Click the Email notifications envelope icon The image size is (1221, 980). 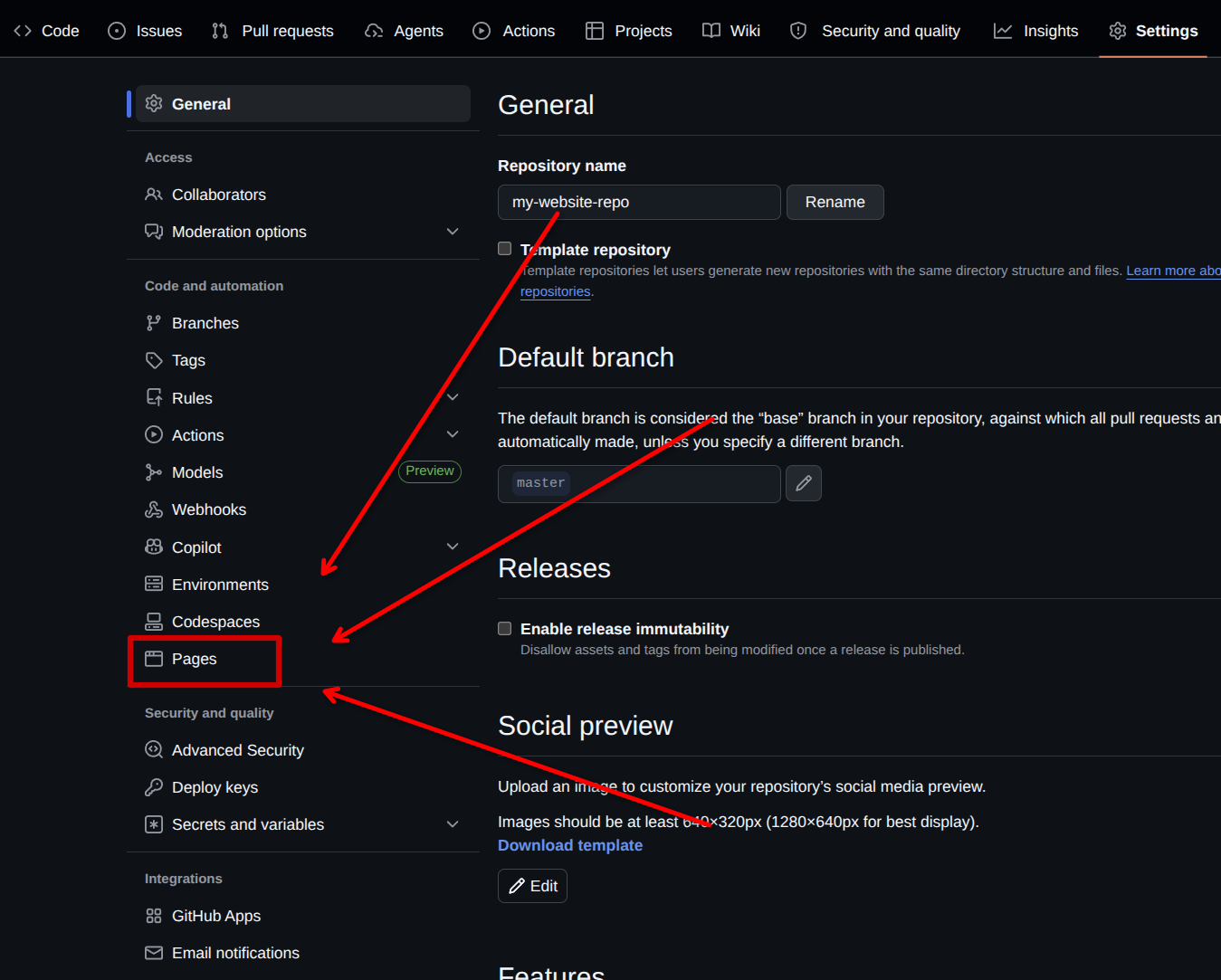click(x=154, y=953)
